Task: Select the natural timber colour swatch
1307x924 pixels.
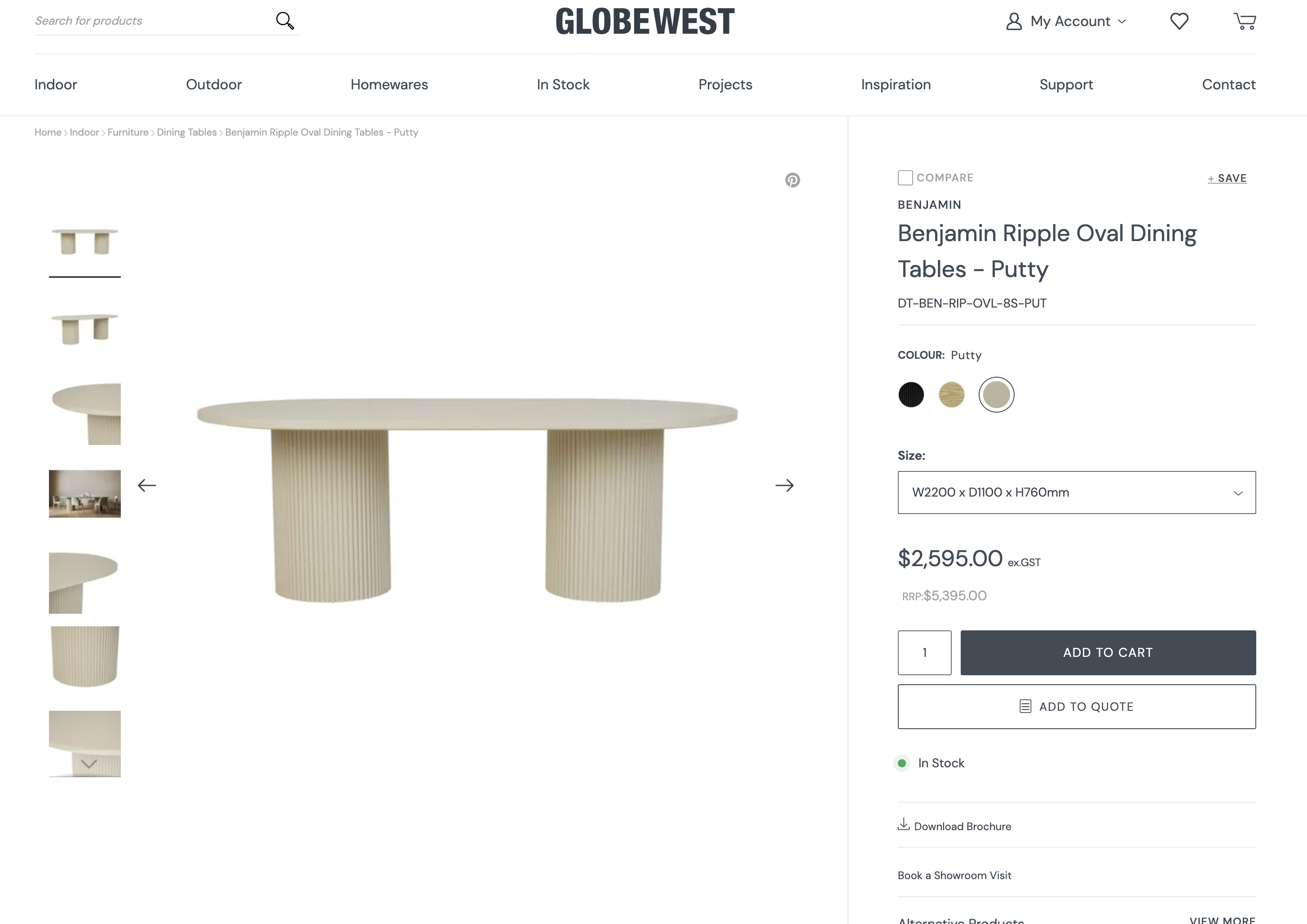Action: (951, 395)
